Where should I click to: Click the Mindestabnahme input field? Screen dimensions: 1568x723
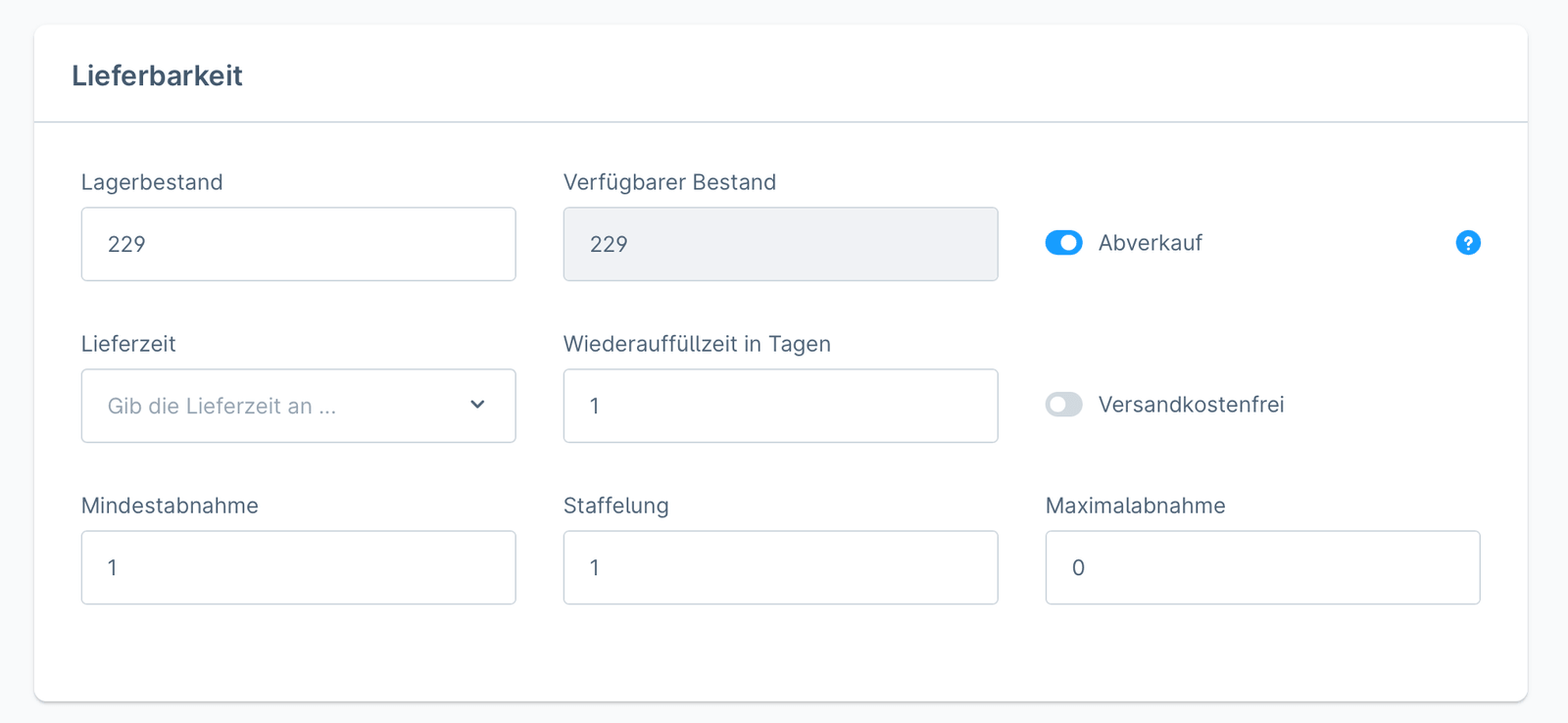(x=298, y=567)
